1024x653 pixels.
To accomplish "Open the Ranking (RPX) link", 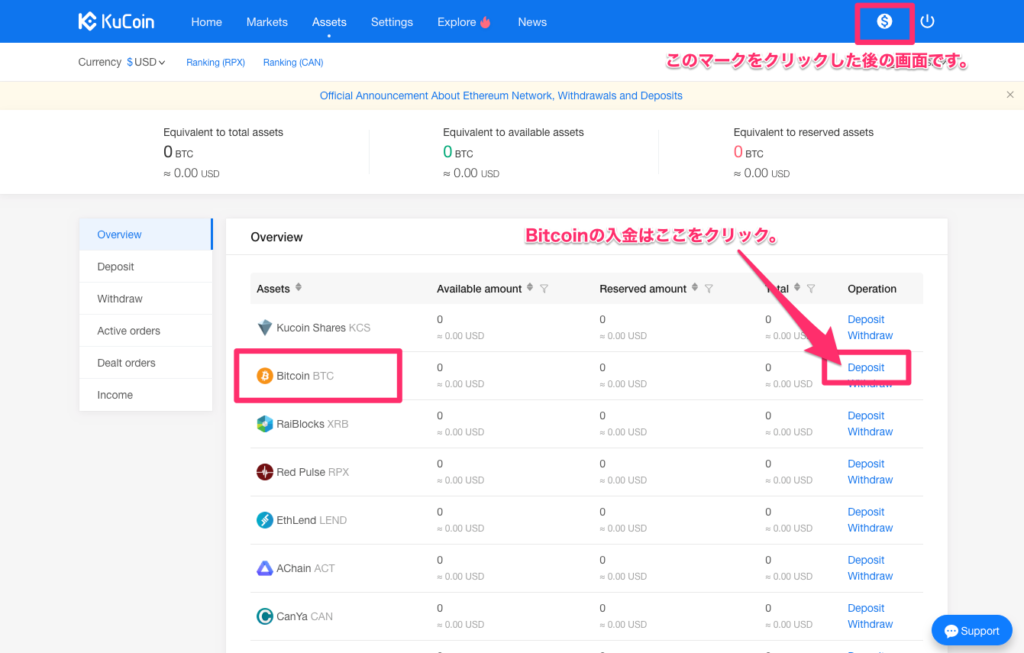I will 216,62.
